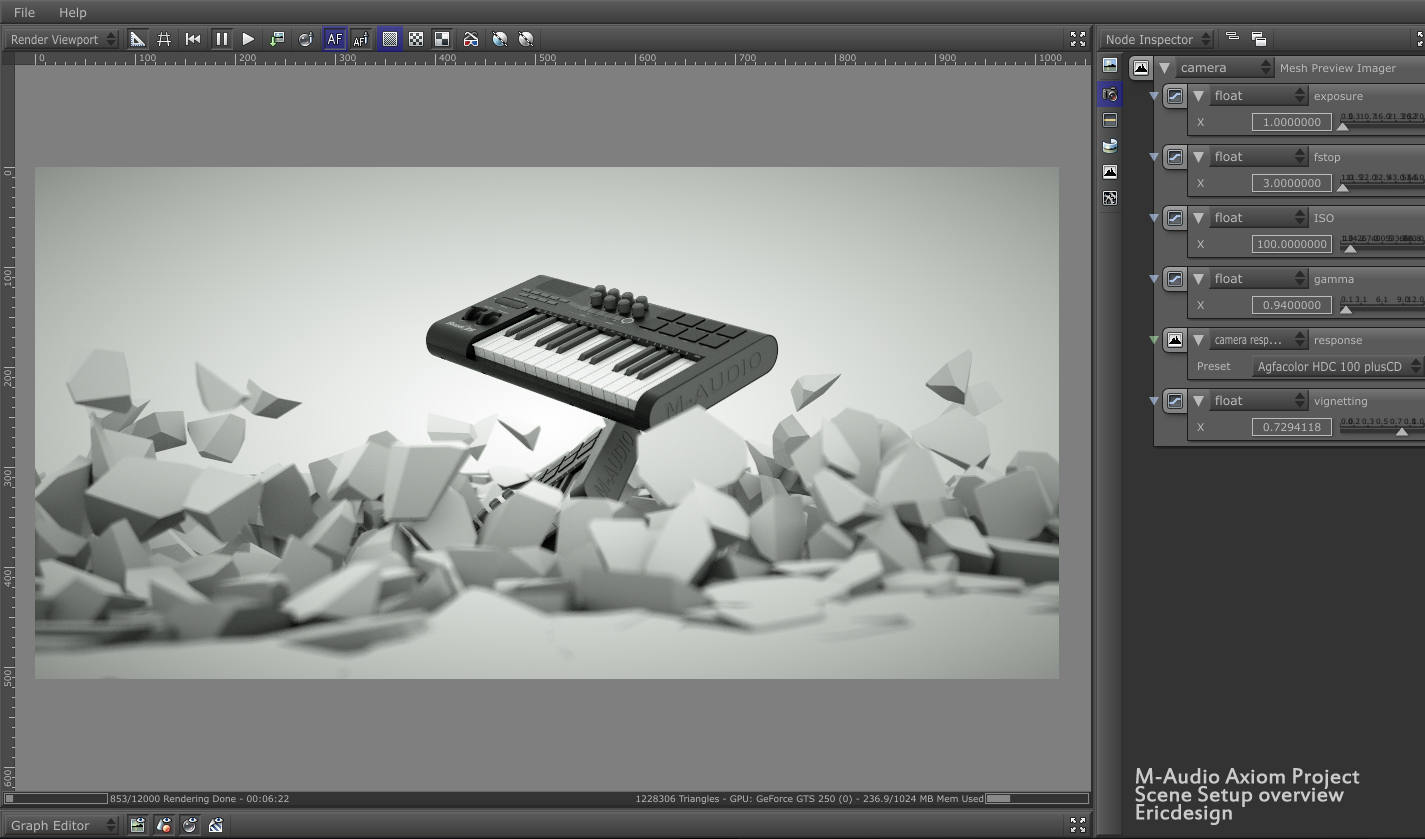Select the scatter-pattern icon in inspector sidebar
The image size is (1425, 839).
pyautogui.click(x=1110, y=198)
